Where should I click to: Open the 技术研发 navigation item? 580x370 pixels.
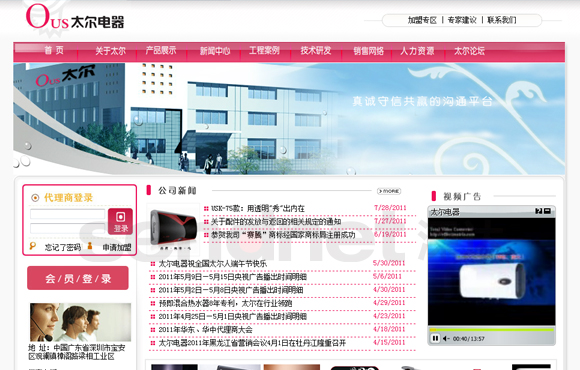[x=316, y=50]
